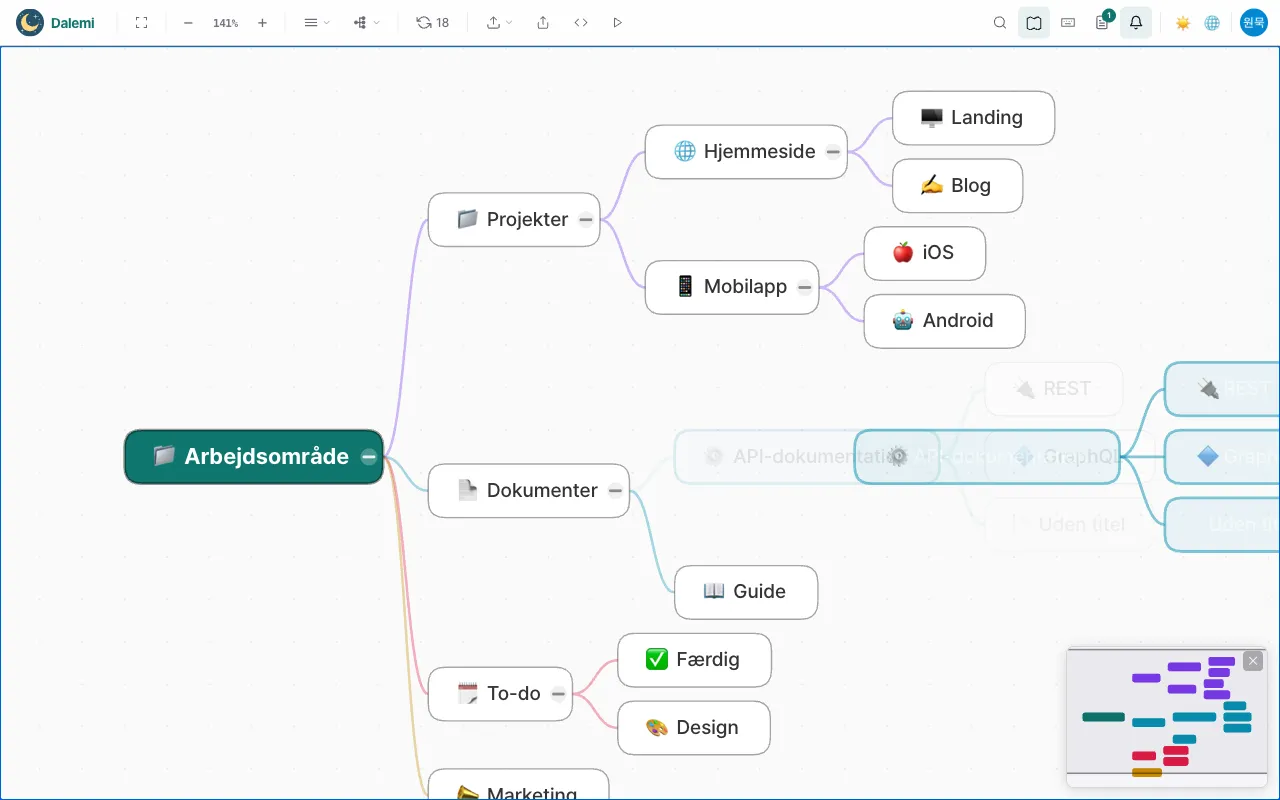Open the keyboard shortcuts icon

[1068, 22]
